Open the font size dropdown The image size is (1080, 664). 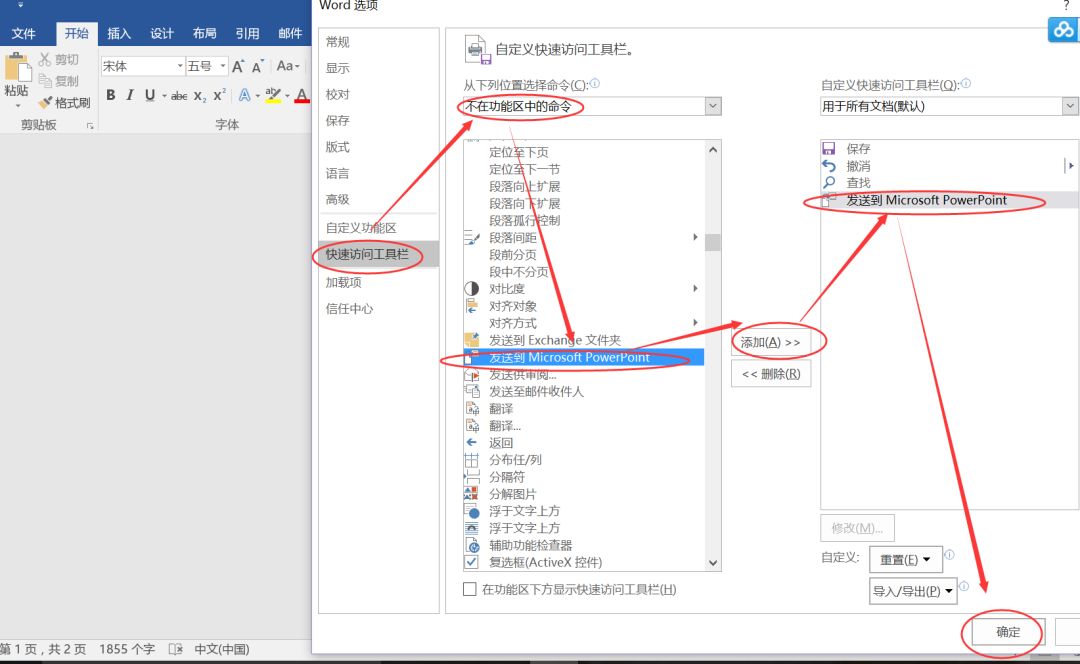click(x=223, y=66)
